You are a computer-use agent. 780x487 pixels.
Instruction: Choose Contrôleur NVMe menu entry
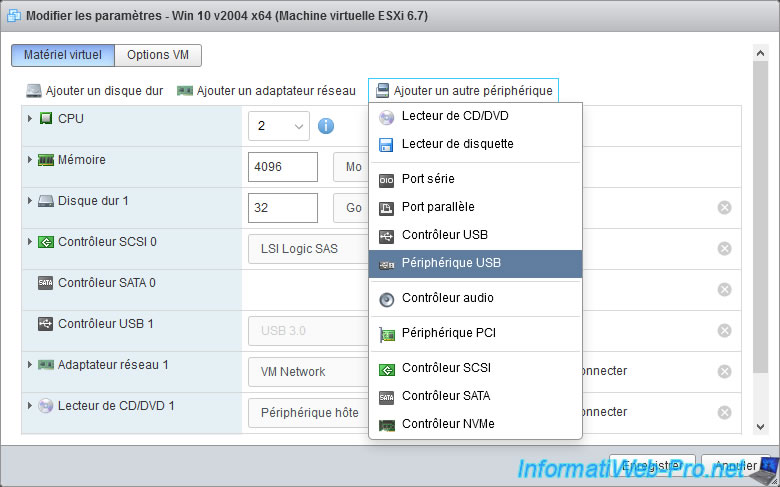coord(475,424)
